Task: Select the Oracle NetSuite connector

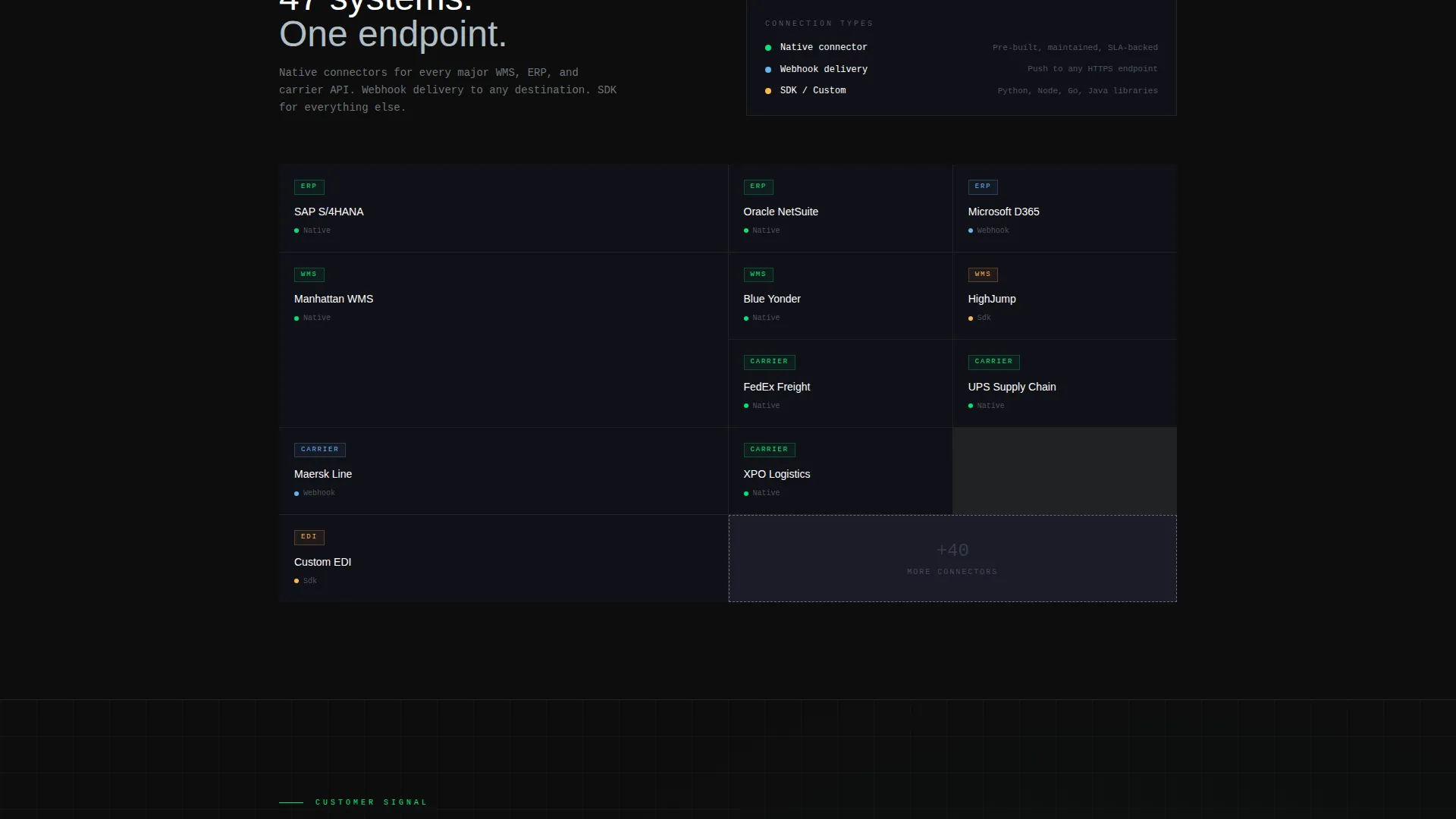Action: (x=840, y=208)
